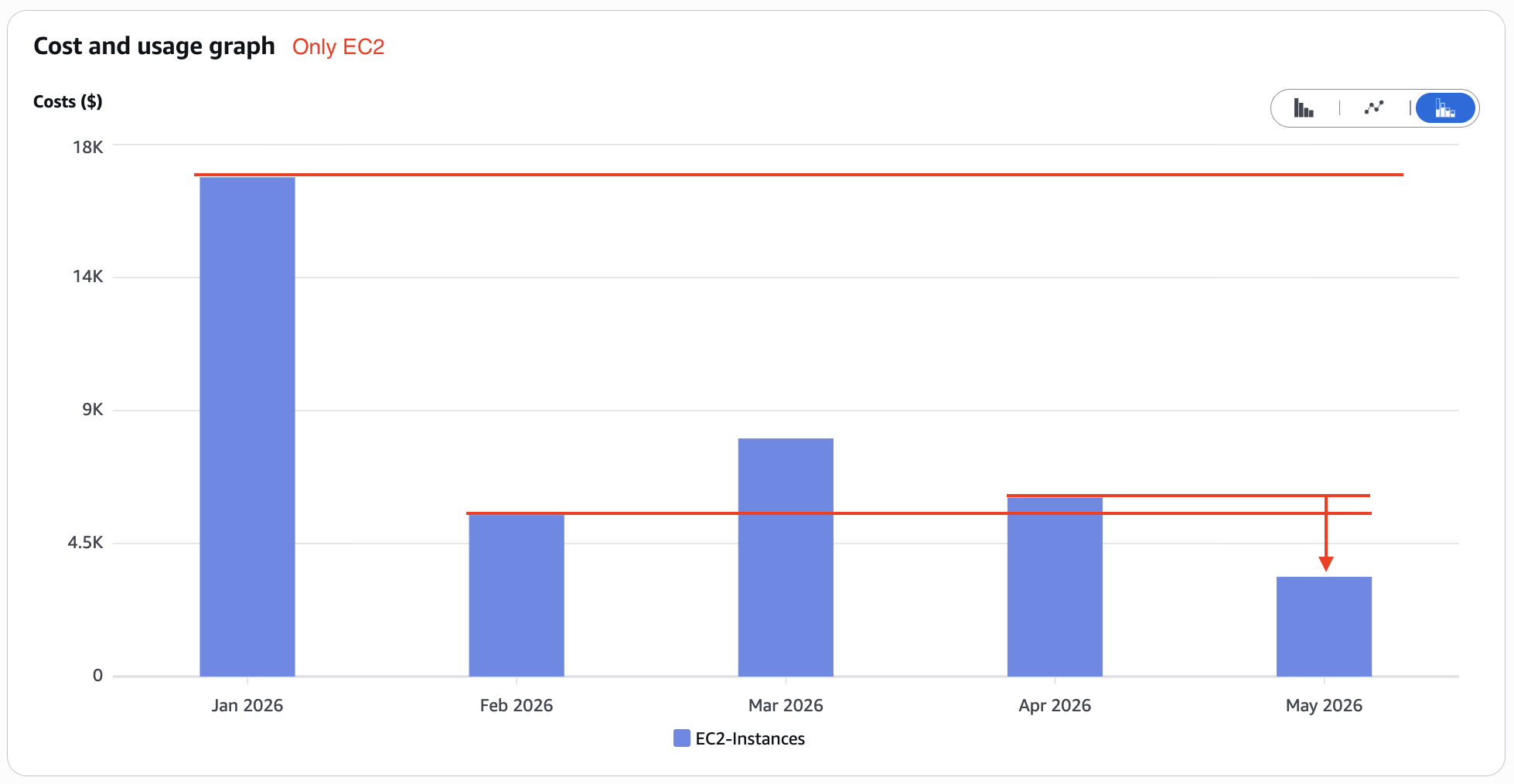Click the 'May 2026' x-axis label
Viewport: 1514px width, 784px height.
click(1324, 705)
